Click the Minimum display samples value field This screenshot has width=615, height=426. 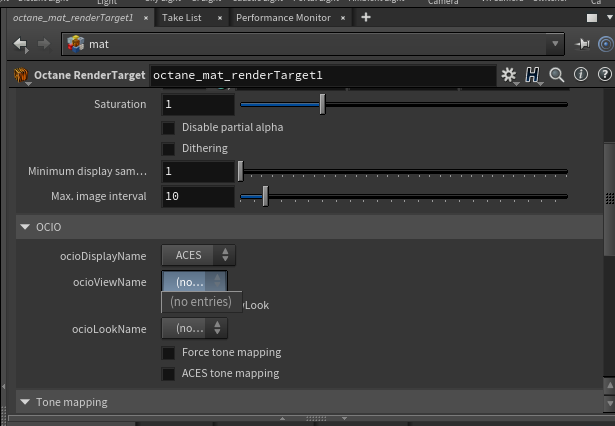click(x=198, y=171)
